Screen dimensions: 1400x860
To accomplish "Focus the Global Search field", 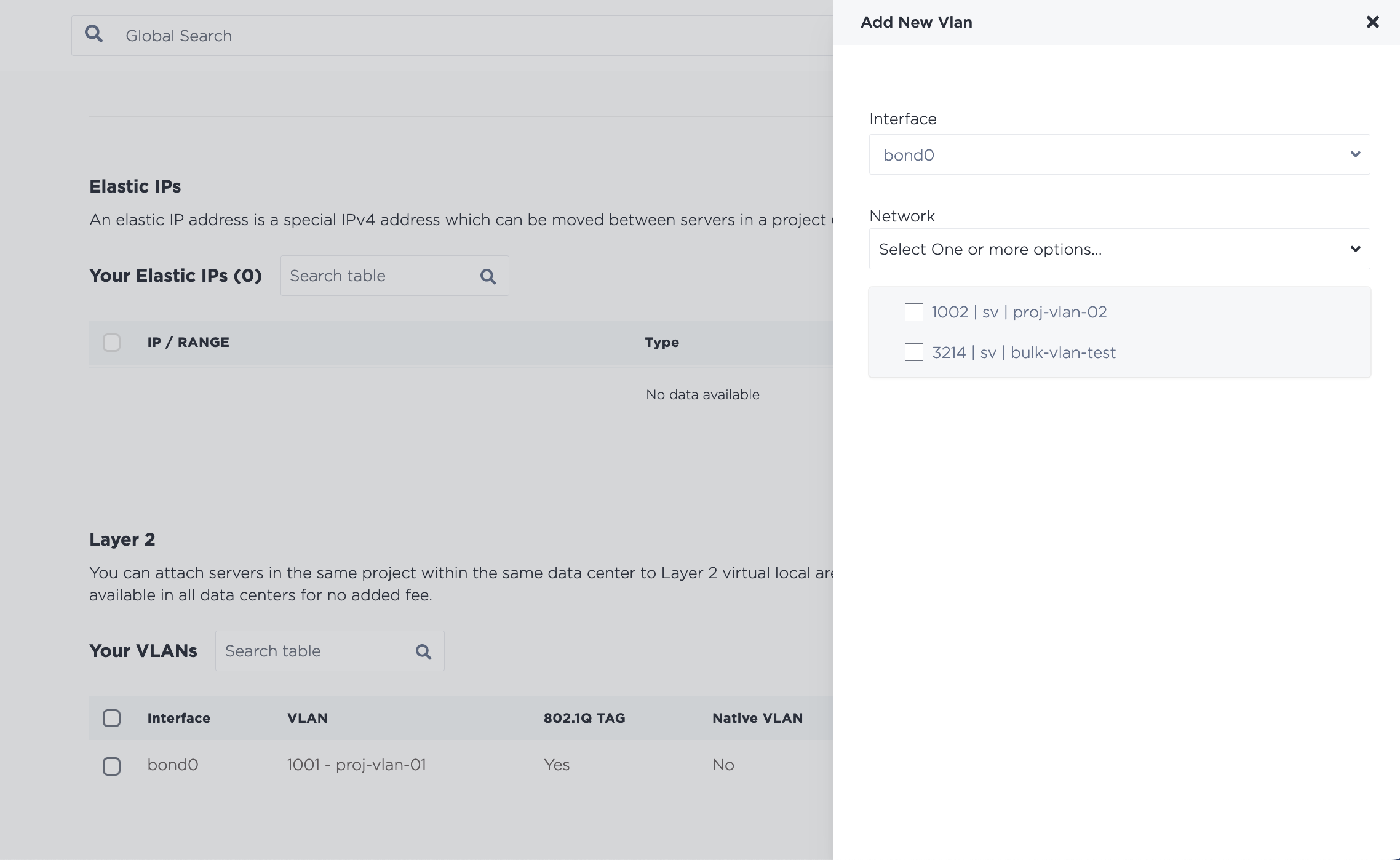I will (452, 36).
